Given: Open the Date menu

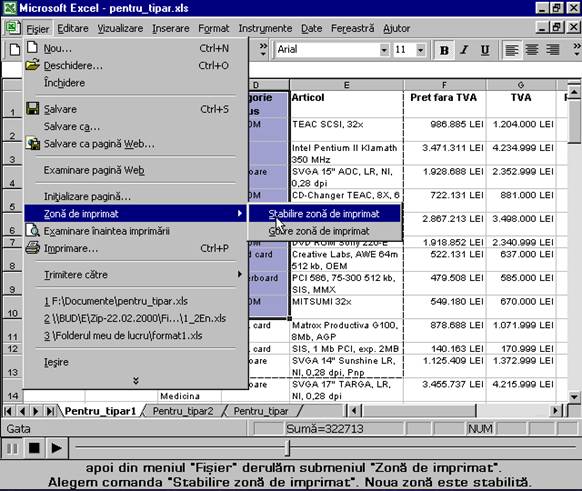Looking at the screenshot, I should (311, 28).
